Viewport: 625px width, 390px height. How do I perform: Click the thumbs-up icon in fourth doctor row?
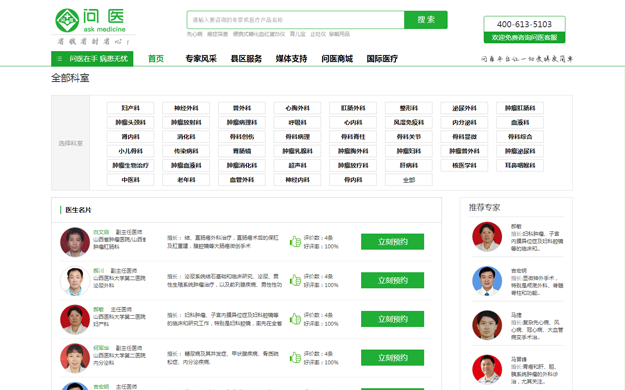[295, 357]
